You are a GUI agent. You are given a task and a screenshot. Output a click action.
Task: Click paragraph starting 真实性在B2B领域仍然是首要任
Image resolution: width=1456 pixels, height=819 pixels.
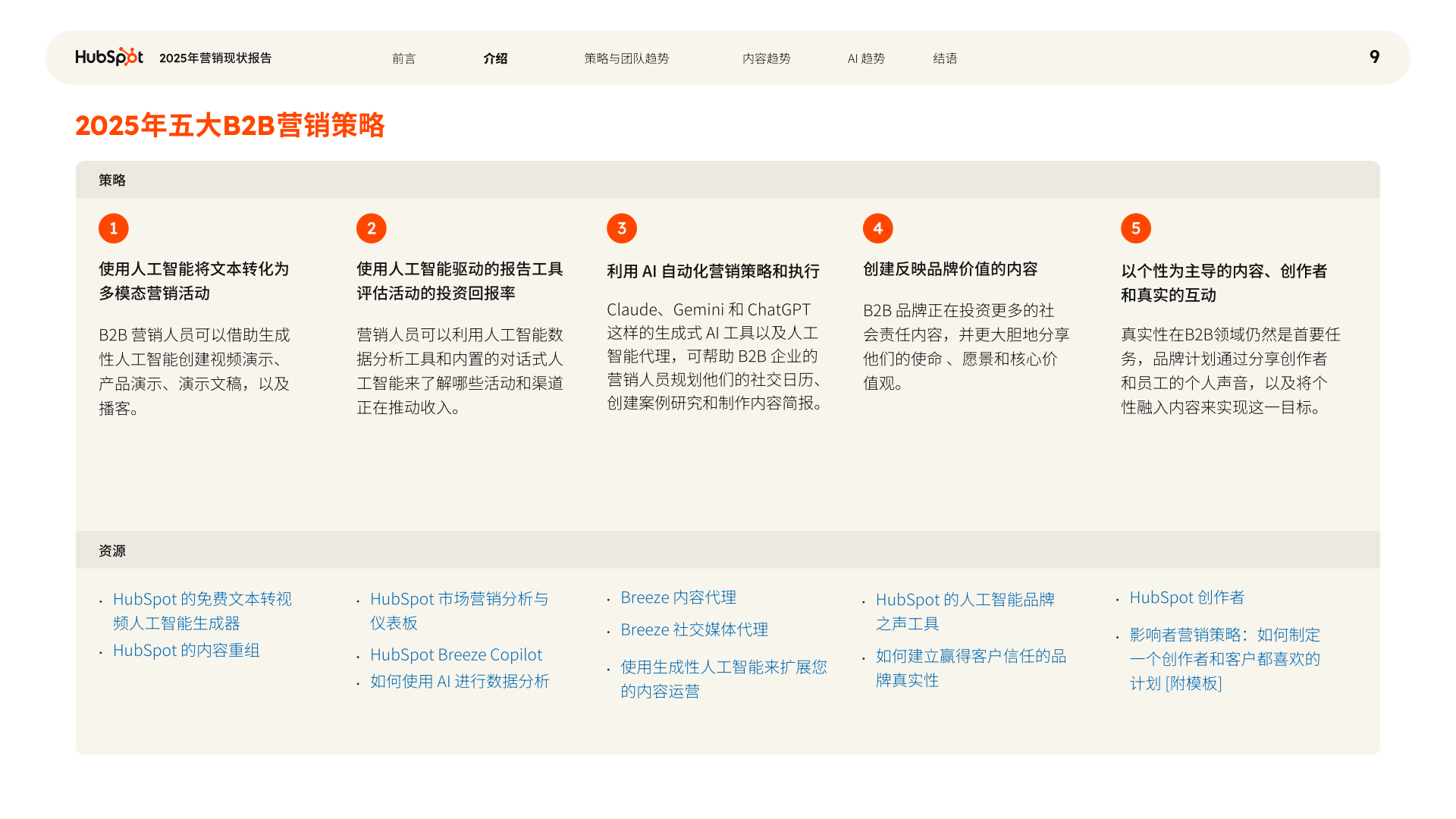1231,371
